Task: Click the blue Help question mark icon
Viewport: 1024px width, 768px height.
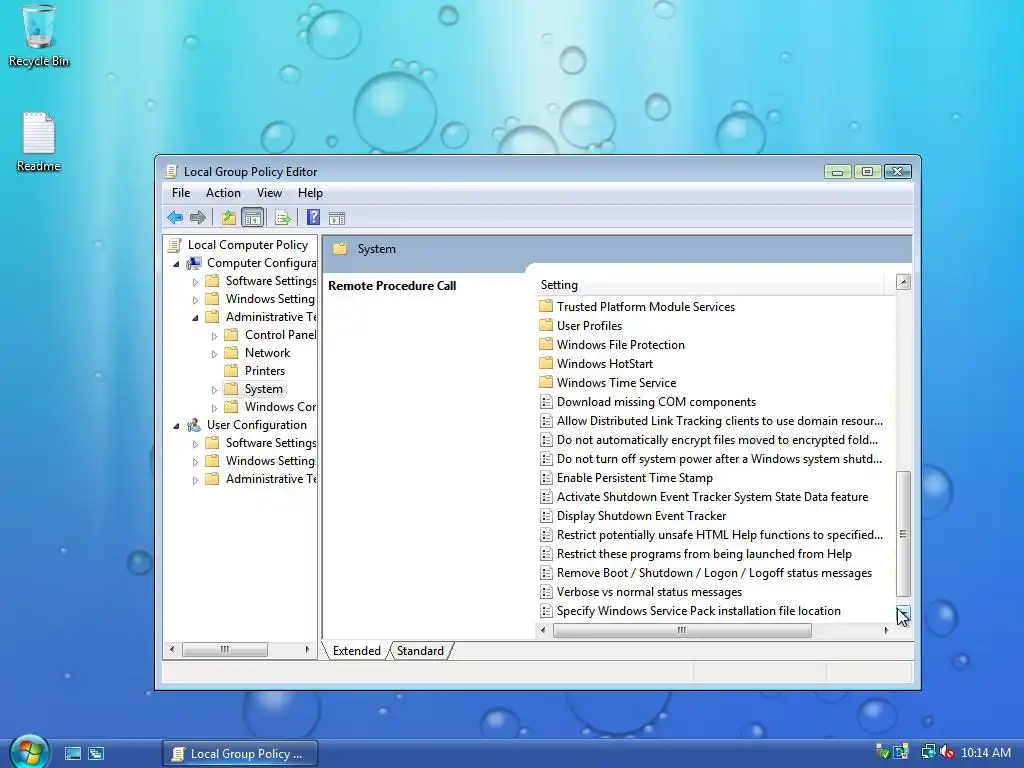Action: coord(313,217)
